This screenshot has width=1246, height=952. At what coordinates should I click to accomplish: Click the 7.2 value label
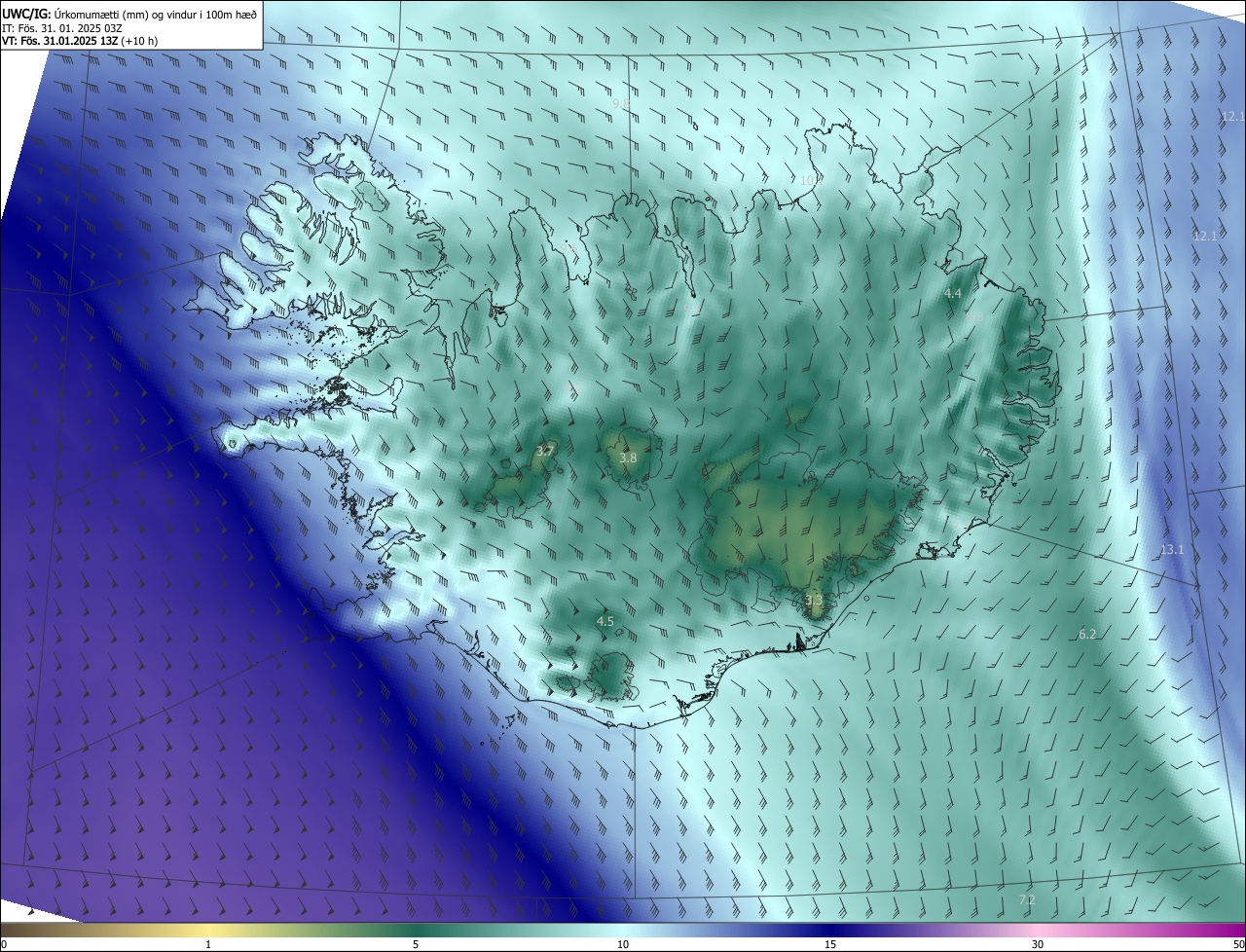tap(1027, 900)
